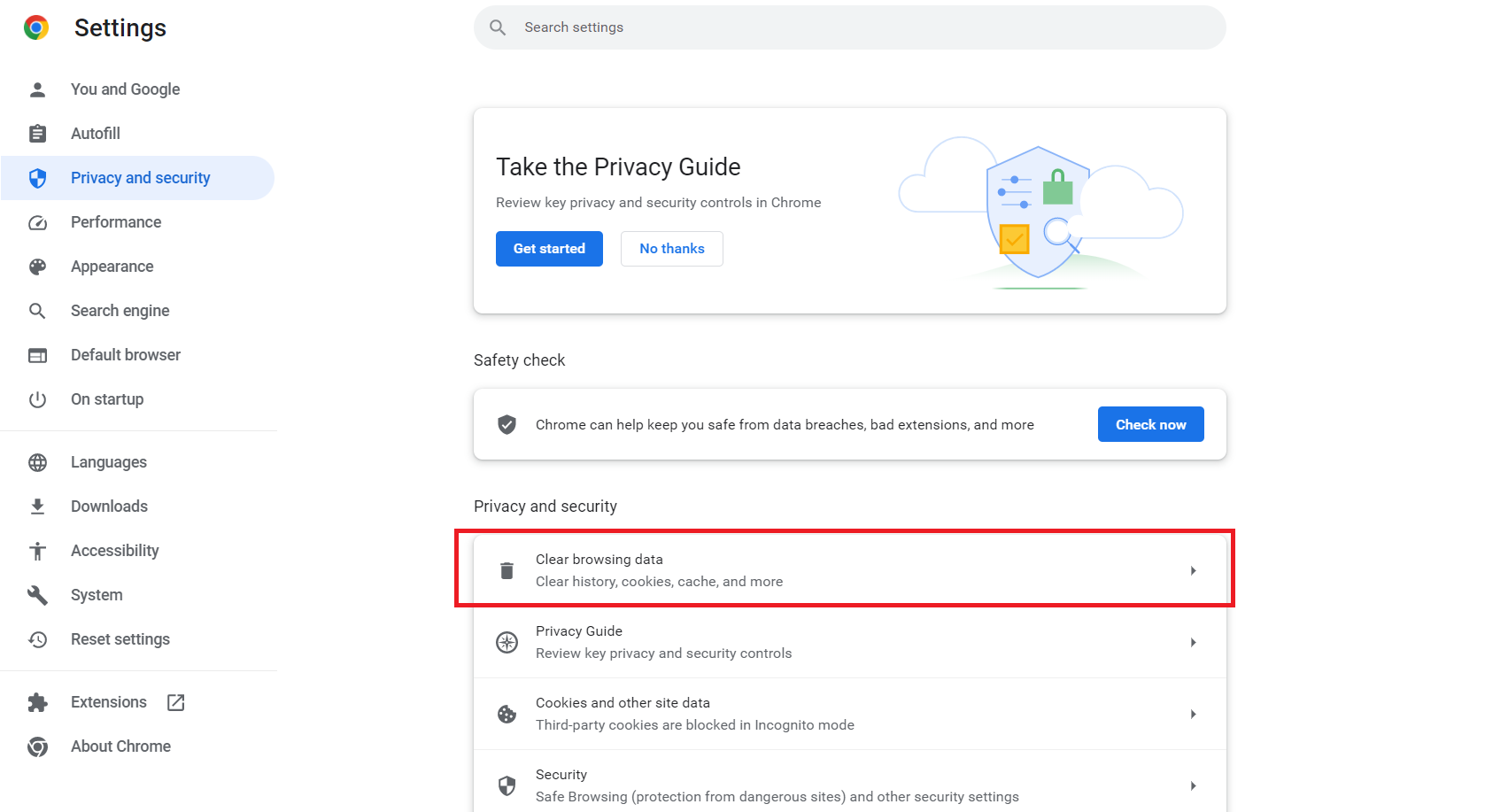
Task: Click the person icon for You and Google
Action: [x=37, y=89]
